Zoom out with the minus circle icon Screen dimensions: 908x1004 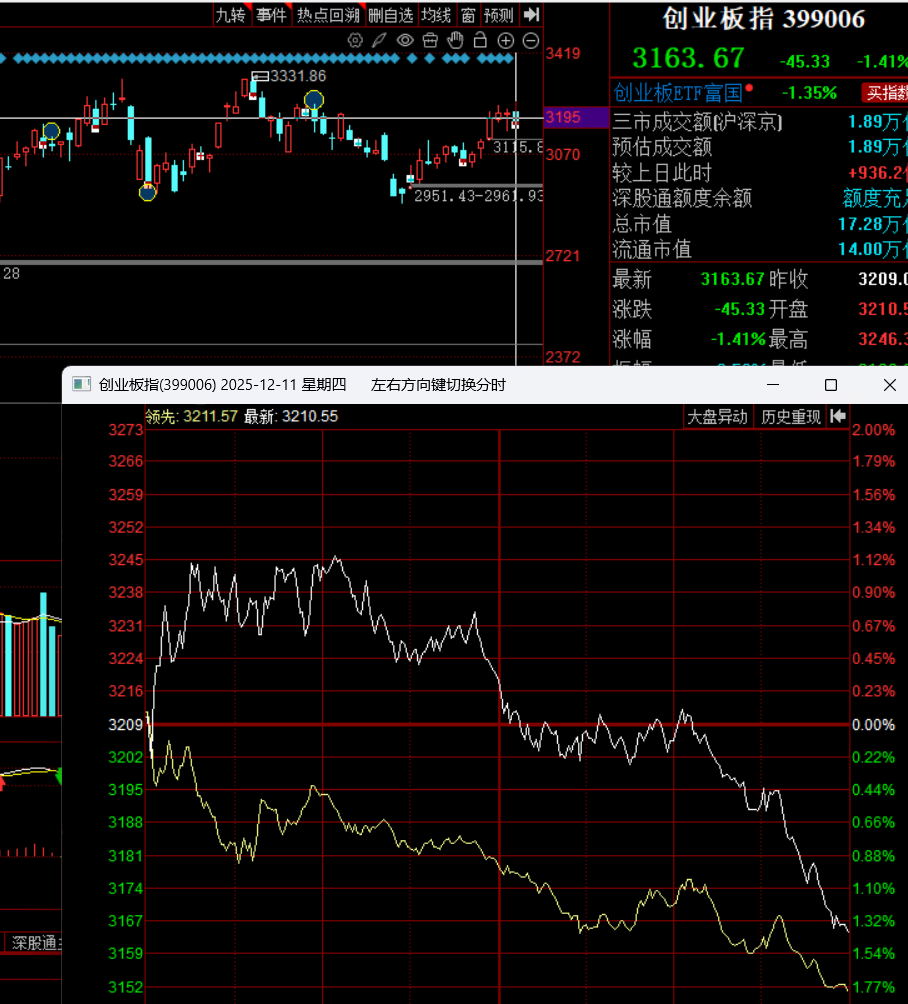531,41
